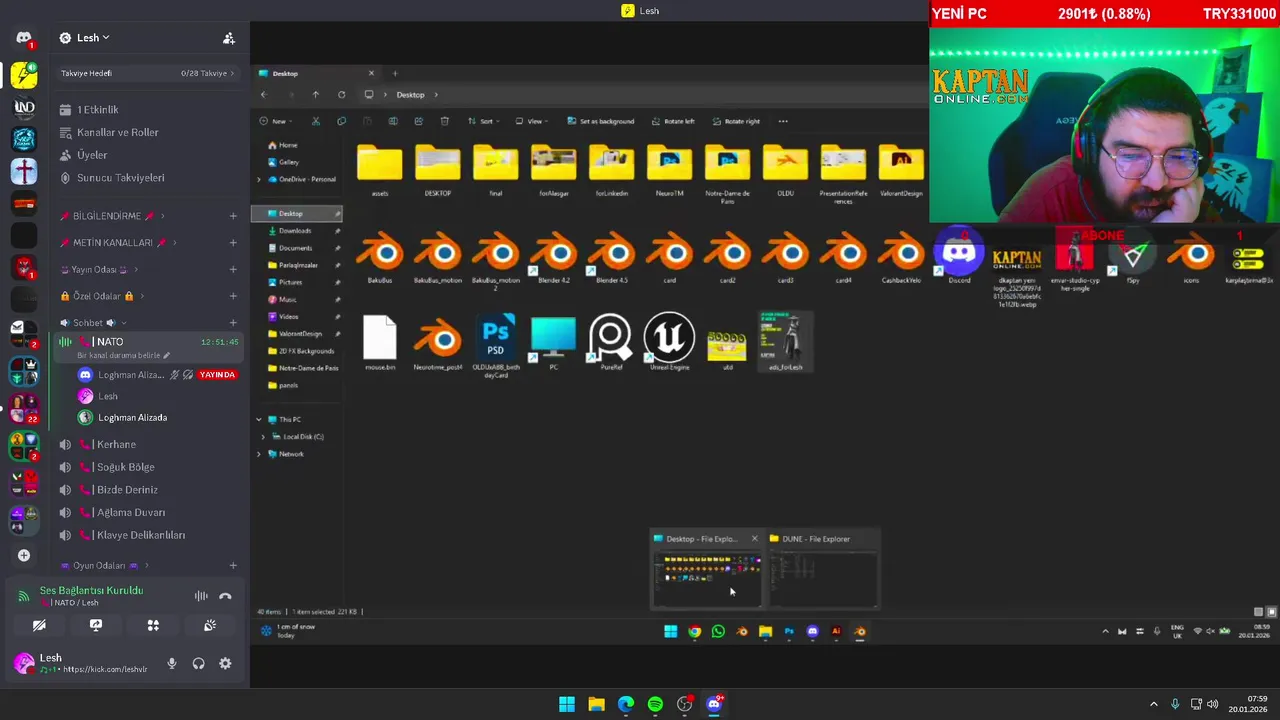Select the Unreal Engine shortcut

click(x=669, y=342)
